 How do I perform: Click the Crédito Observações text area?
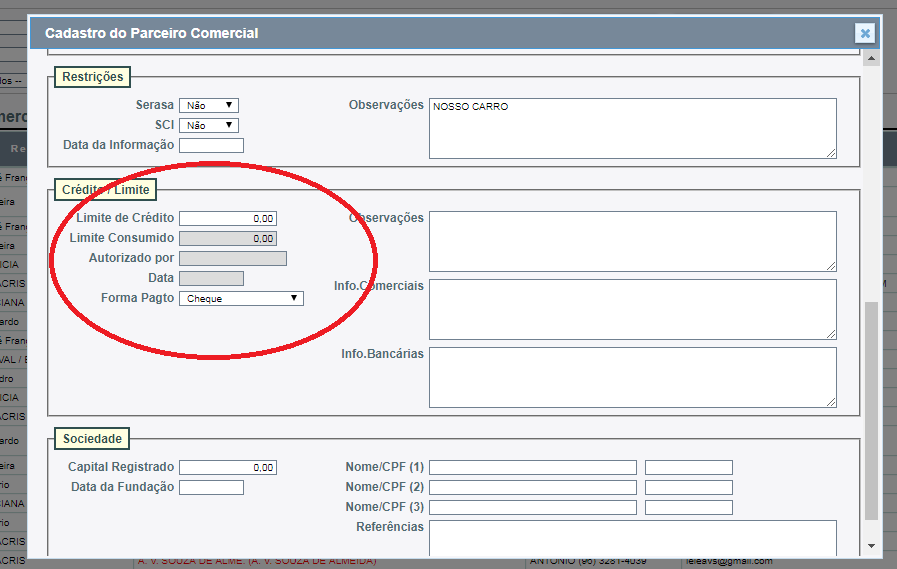point(632,241)
